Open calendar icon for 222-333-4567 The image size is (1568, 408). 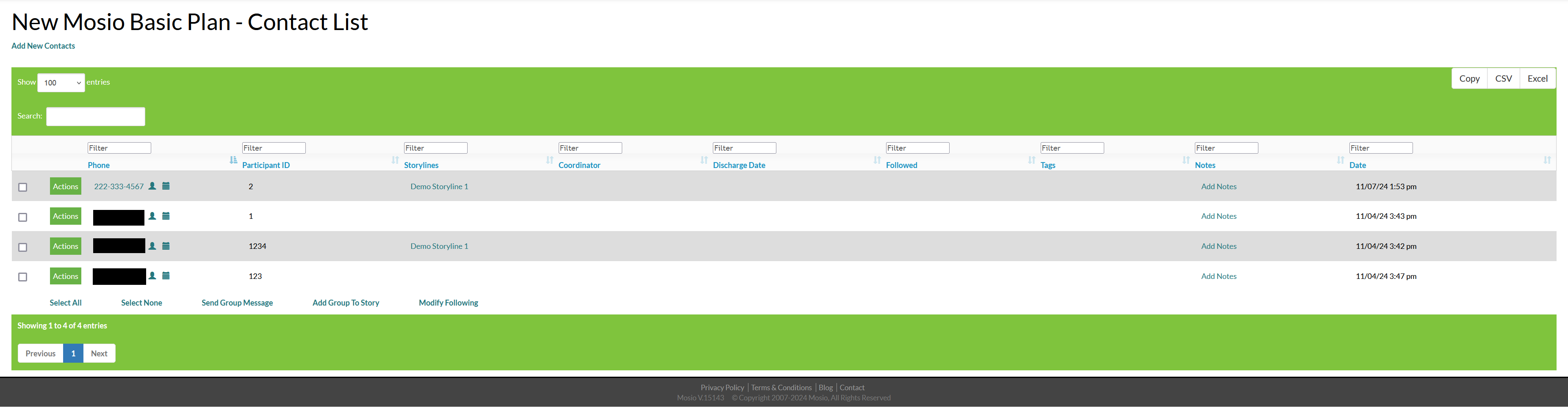point(166,187)
